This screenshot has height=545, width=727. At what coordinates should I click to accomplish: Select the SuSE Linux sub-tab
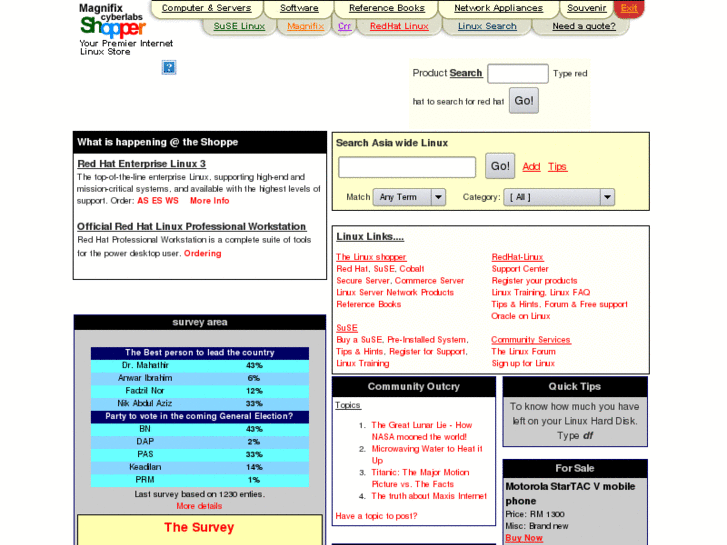click(239, 26)
